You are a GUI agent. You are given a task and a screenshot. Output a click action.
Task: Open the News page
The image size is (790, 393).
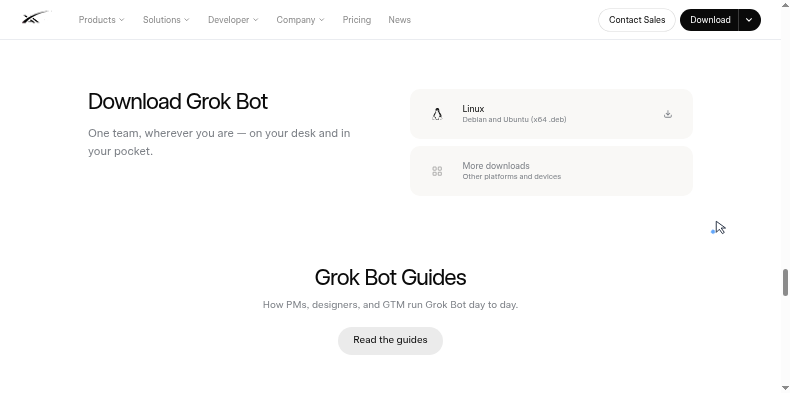tap(400, 20)
